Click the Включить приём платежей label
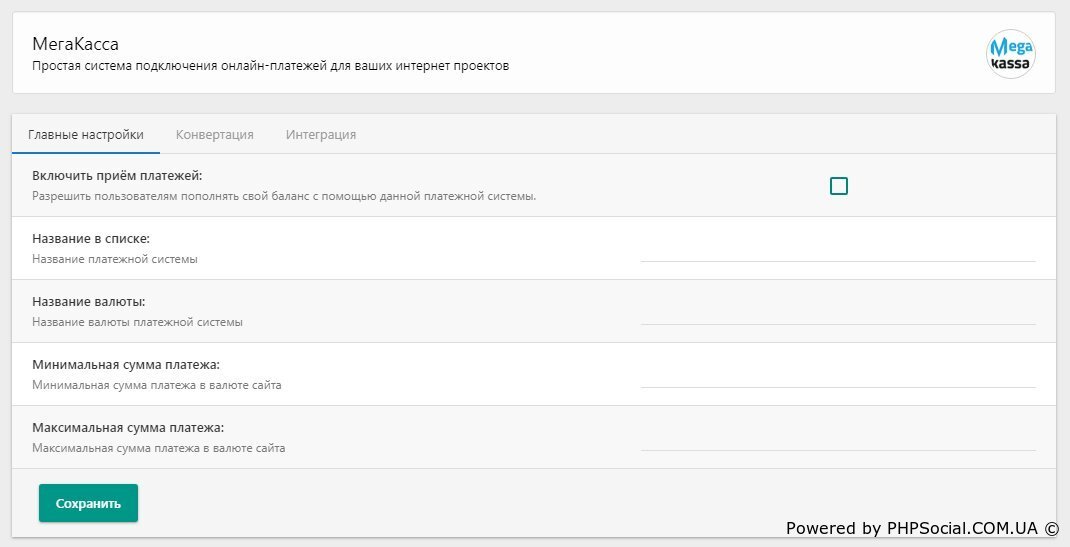This screenshot has height=547, width=1070. [x=117, y=176]
